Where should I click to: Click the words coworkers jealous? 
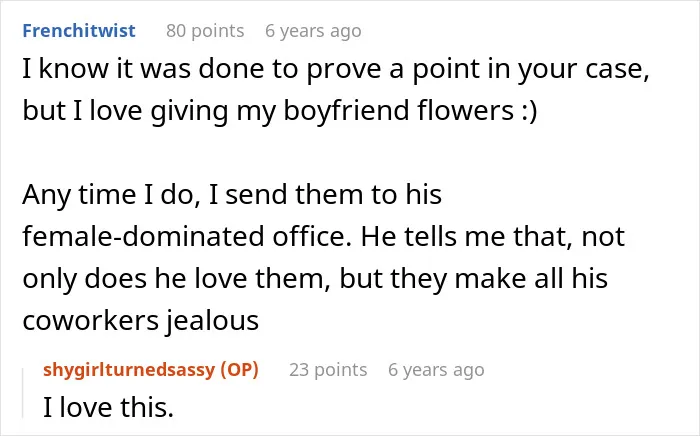pos(141,320)
